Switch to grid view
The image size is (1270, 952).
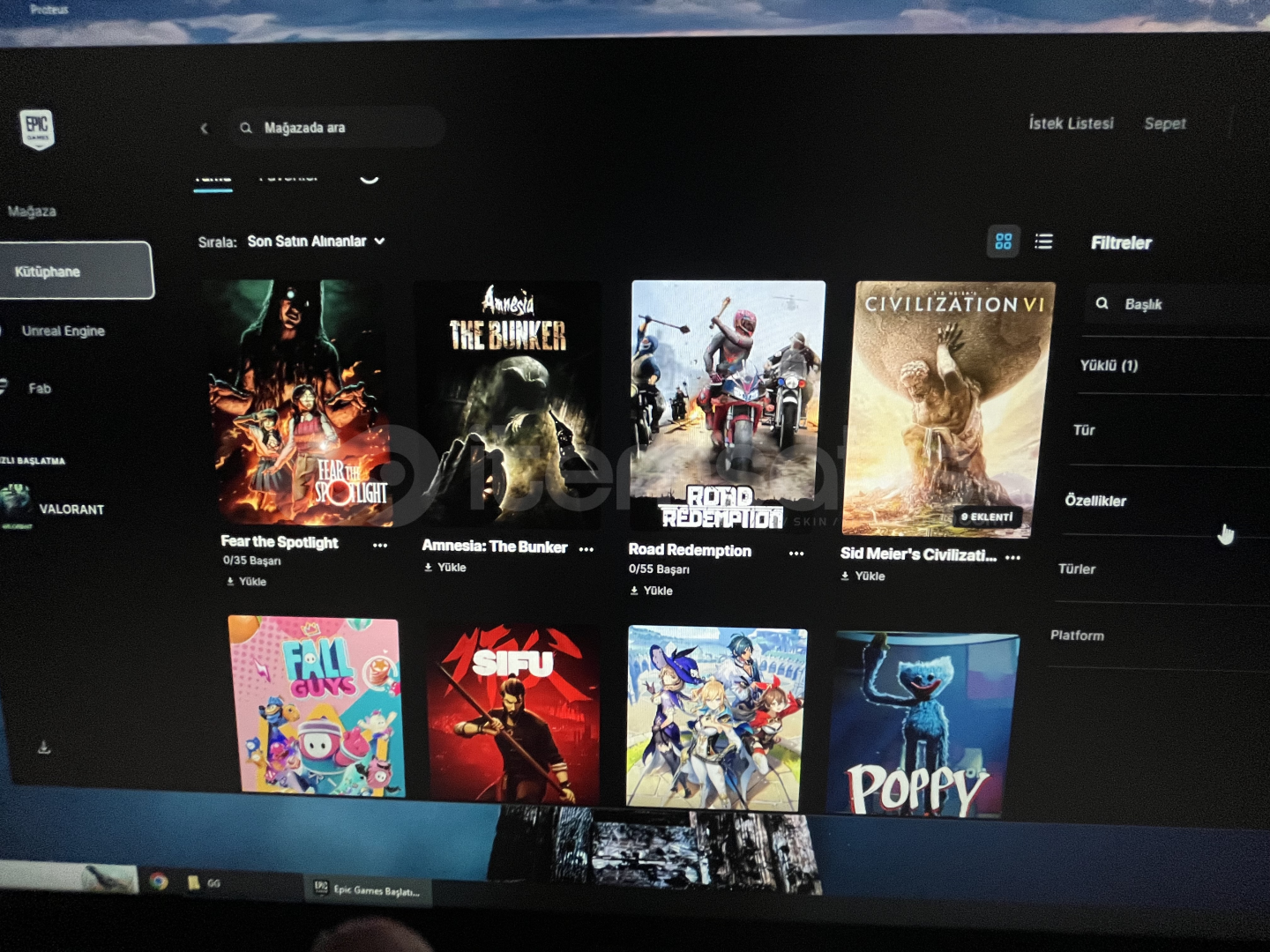point(1003,242)
